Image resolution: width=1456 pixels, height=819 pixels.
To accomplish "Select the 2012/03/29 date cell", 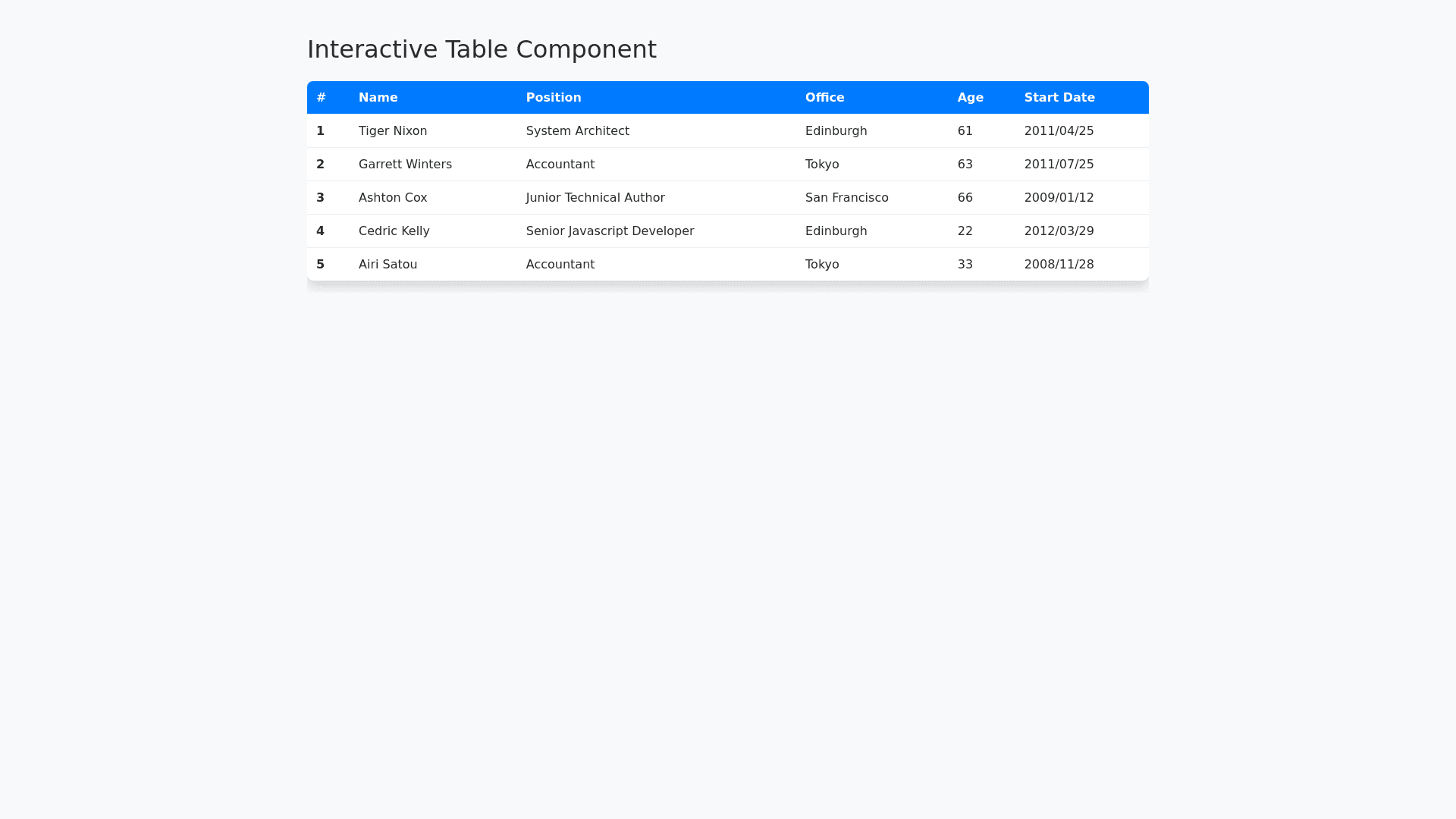I will (x=1059, y=231).
